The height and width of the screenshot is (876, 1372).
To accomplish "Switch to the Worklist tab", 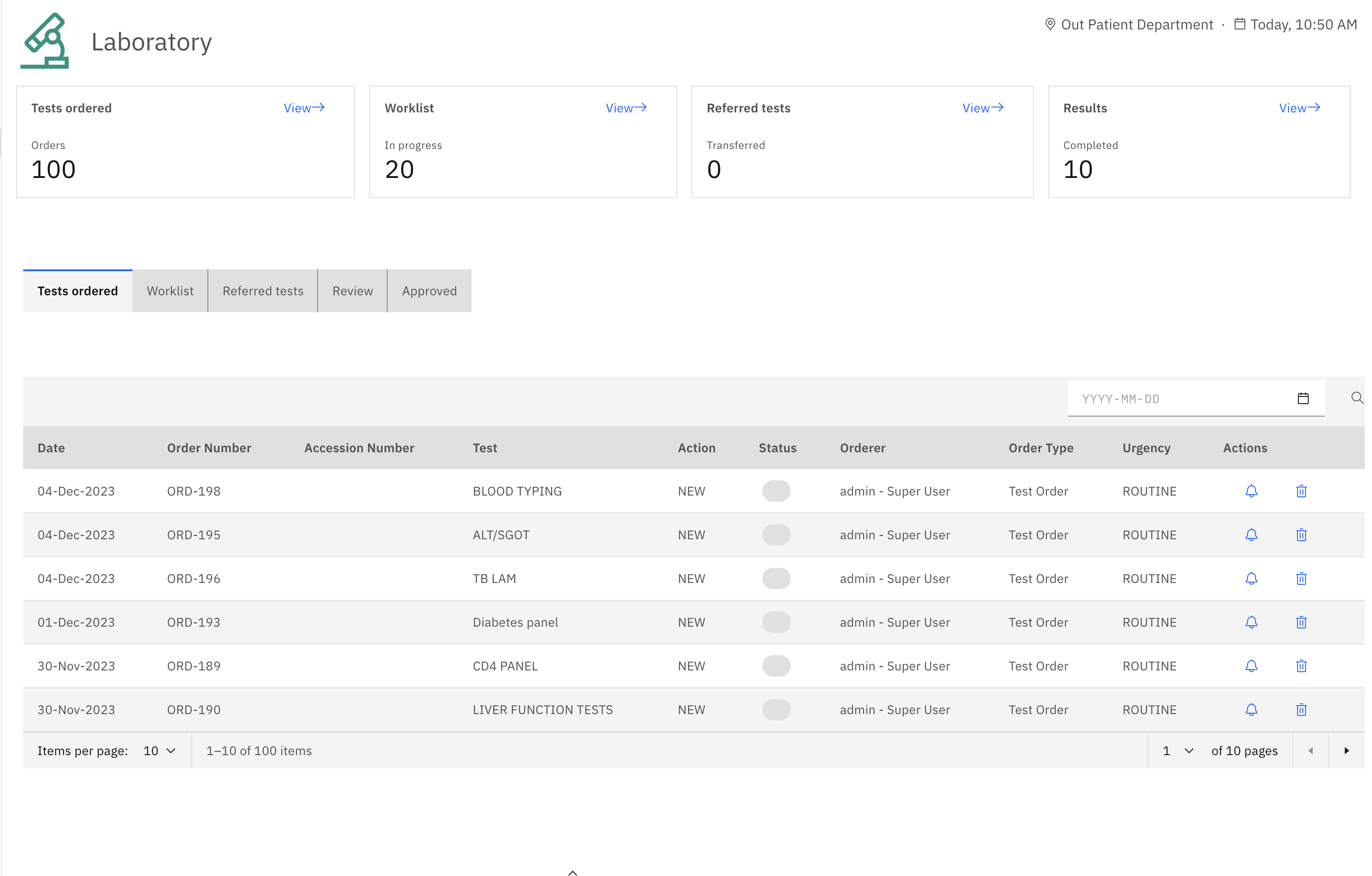I will coord(170,291).
